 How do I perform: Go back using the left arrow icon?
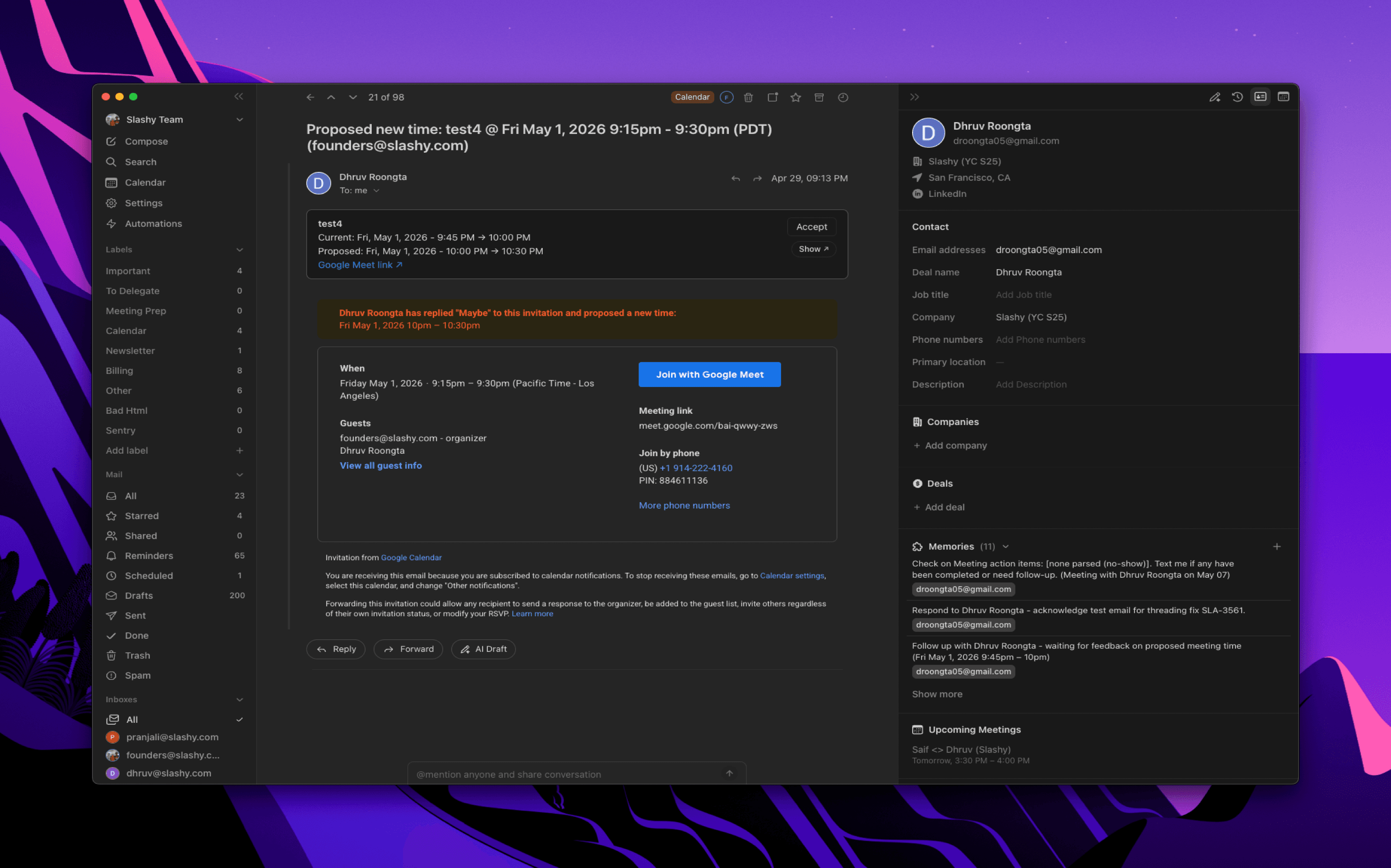310,97
